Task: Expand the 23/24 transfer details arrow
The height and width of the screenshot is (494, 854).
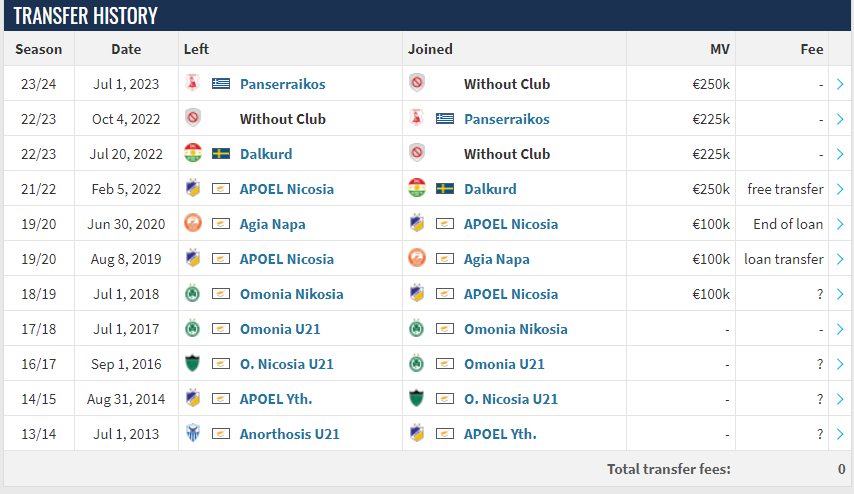Action: [x=840, y=84]
